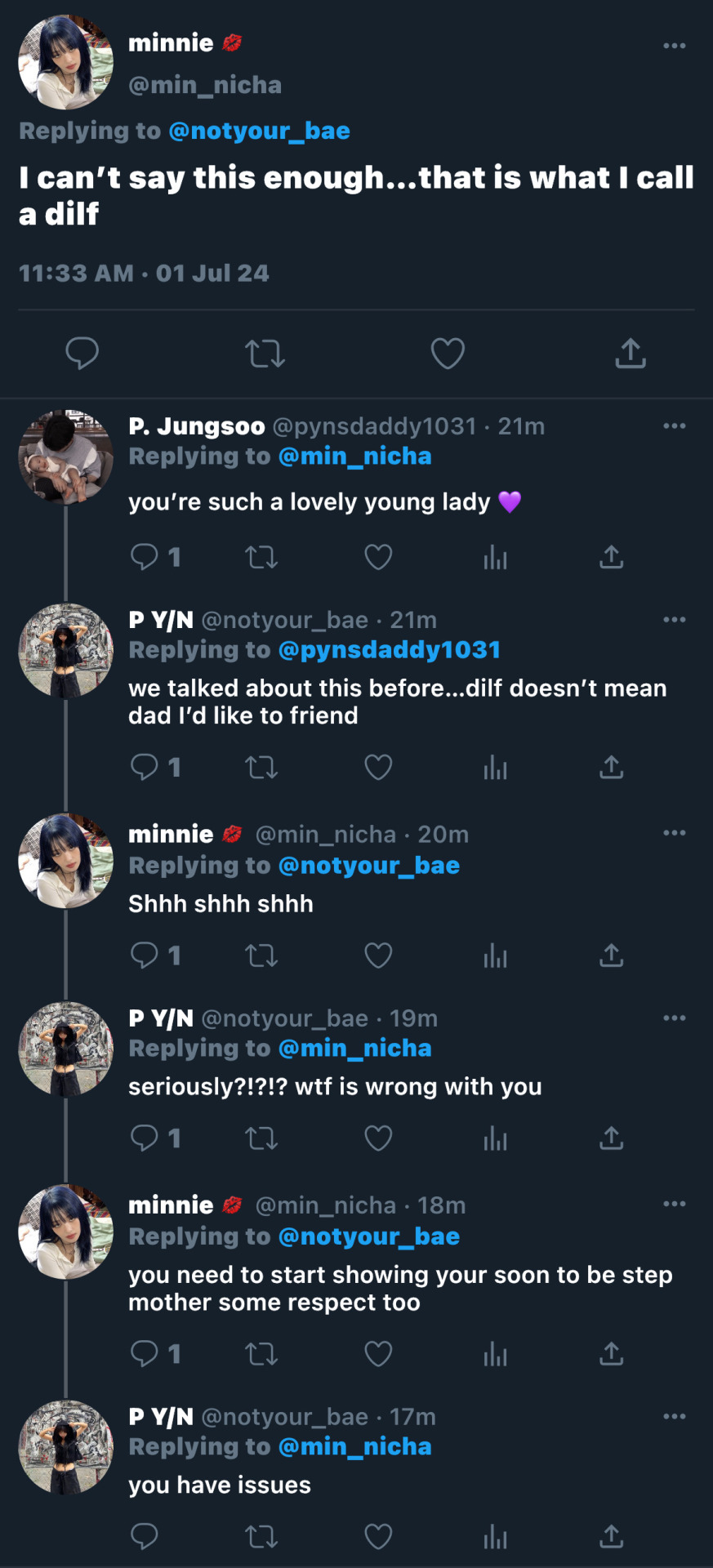
Task: Open minnie's profile picture on main tweet
Action: pyautogui.click(x=65, y=62)
